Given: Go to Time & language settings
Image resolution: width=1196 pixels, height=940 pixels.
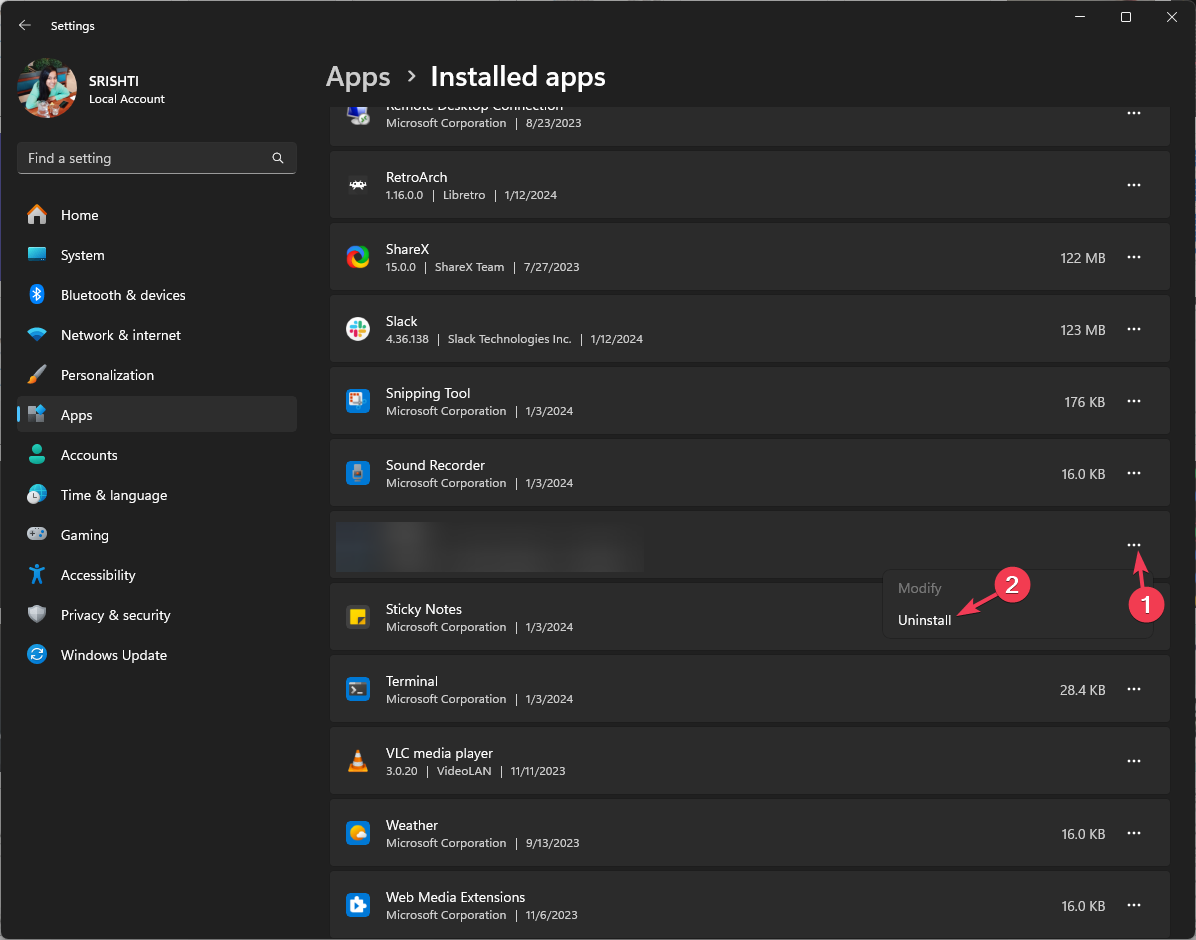Looking at the screenshot, I should tap(157, 495).
